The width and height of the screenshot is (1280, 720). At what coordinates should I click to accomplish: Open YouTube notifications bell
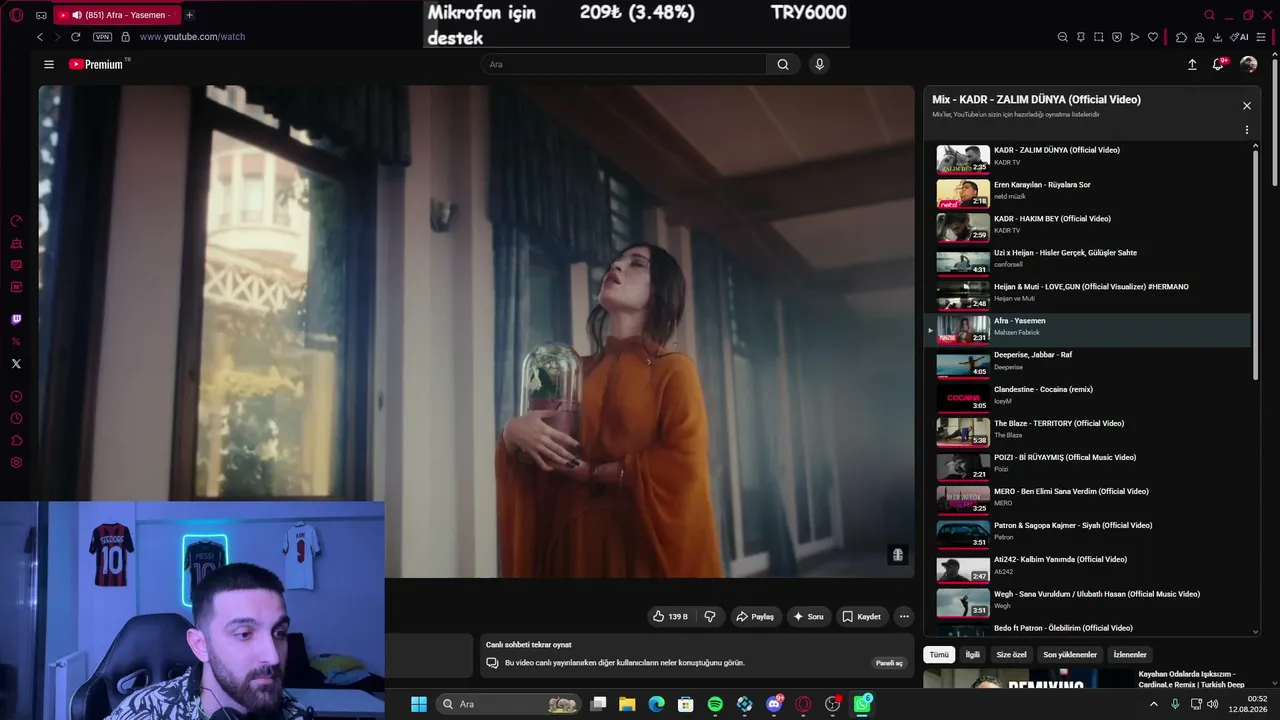1218,64
